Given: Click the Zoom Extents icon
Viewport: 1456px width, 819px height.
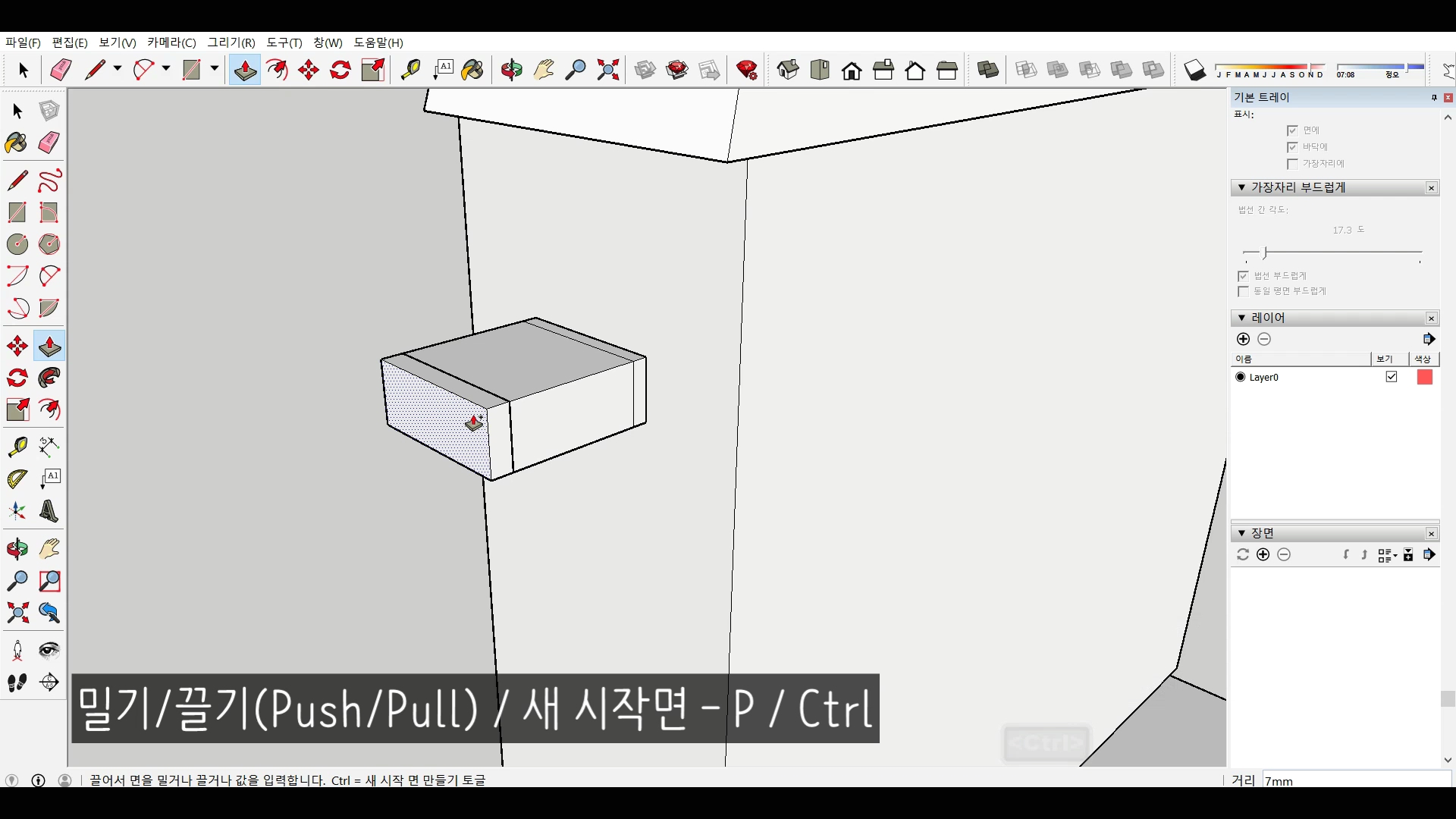Looking at the screenshot, I should pyautogui.click(x=607, y=71).
